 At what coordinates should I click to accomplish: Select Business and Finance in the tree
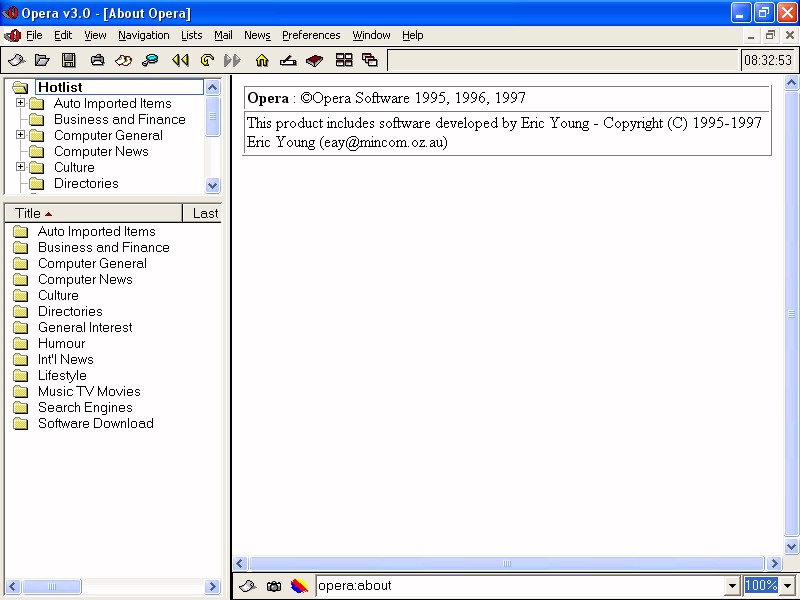pyautogui.click(x=120, y=119)
